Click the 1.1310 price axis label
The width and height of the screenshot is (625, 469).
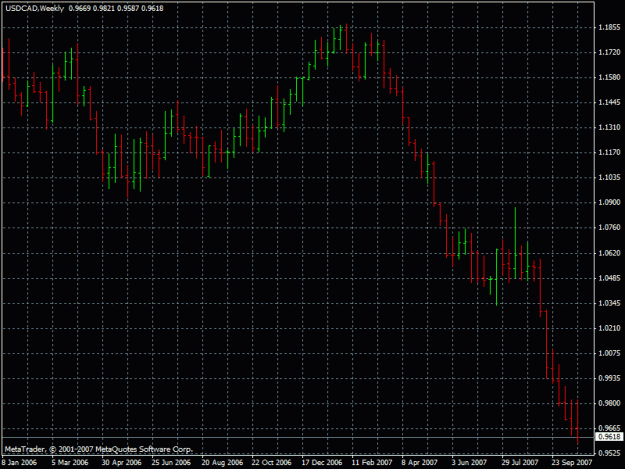click(609, 127)
